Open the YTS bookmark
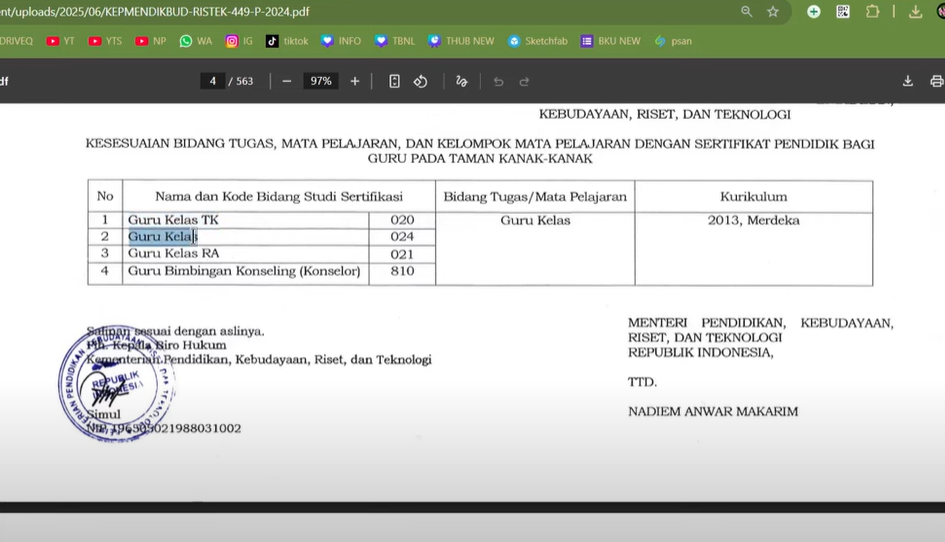The width and height of the screenshot is (945, 542). pyautogui.click(x=105, y=41)
